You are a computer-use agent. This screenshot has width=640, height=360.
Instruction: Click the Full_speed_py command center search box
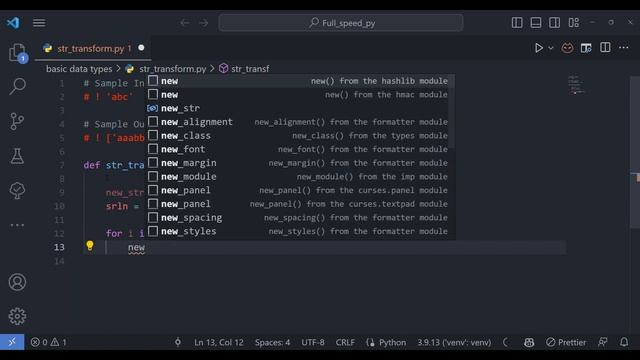click(341, 23)
